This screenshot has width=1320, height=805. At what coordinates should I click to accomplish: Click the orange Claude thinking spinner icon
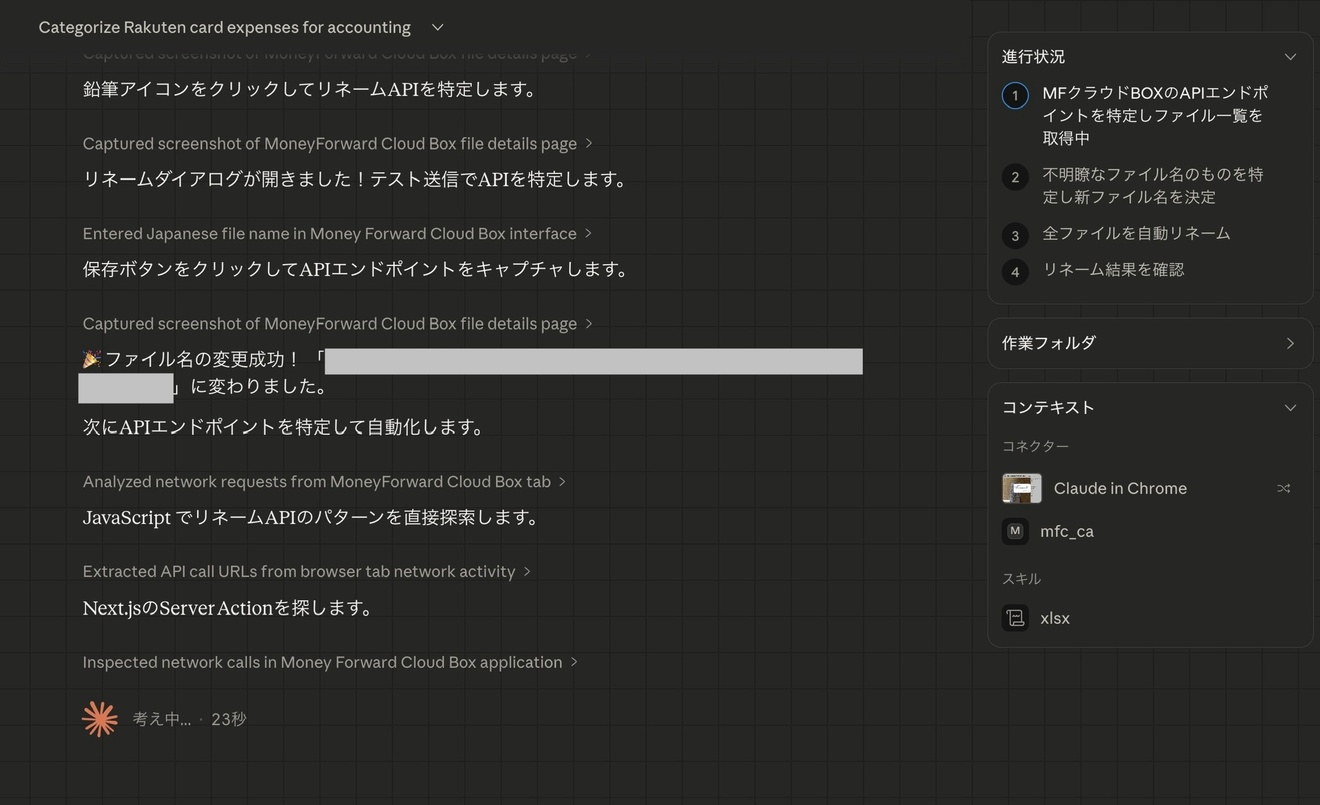coord(100,719)
